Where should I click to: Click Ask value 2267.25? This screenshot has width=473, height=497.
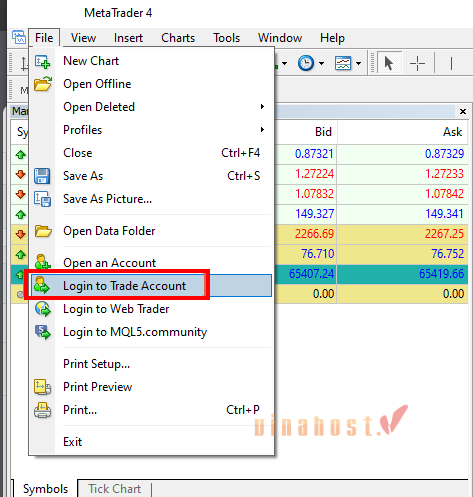(x=444, y=234)
